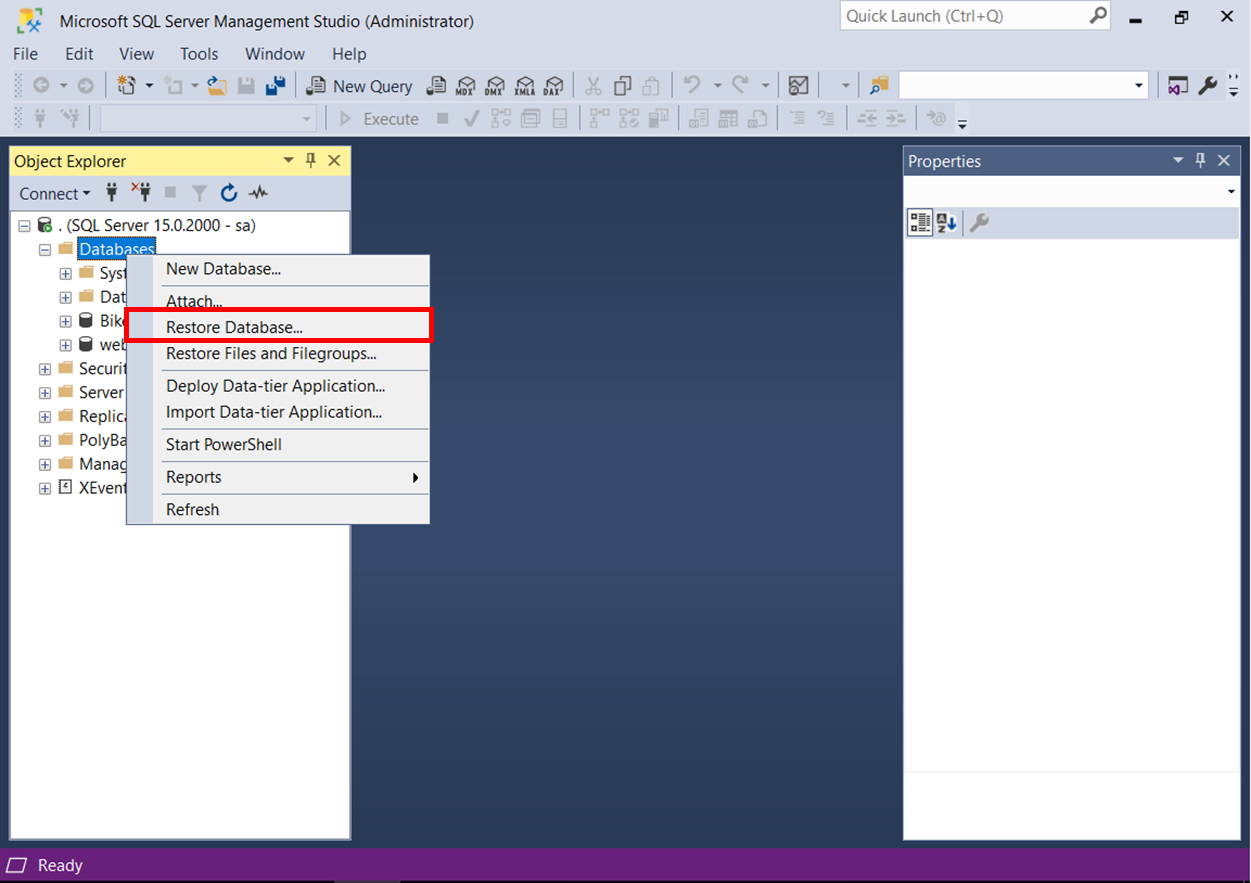Open the Help menu
The image size is (1251, 883).
349,54
